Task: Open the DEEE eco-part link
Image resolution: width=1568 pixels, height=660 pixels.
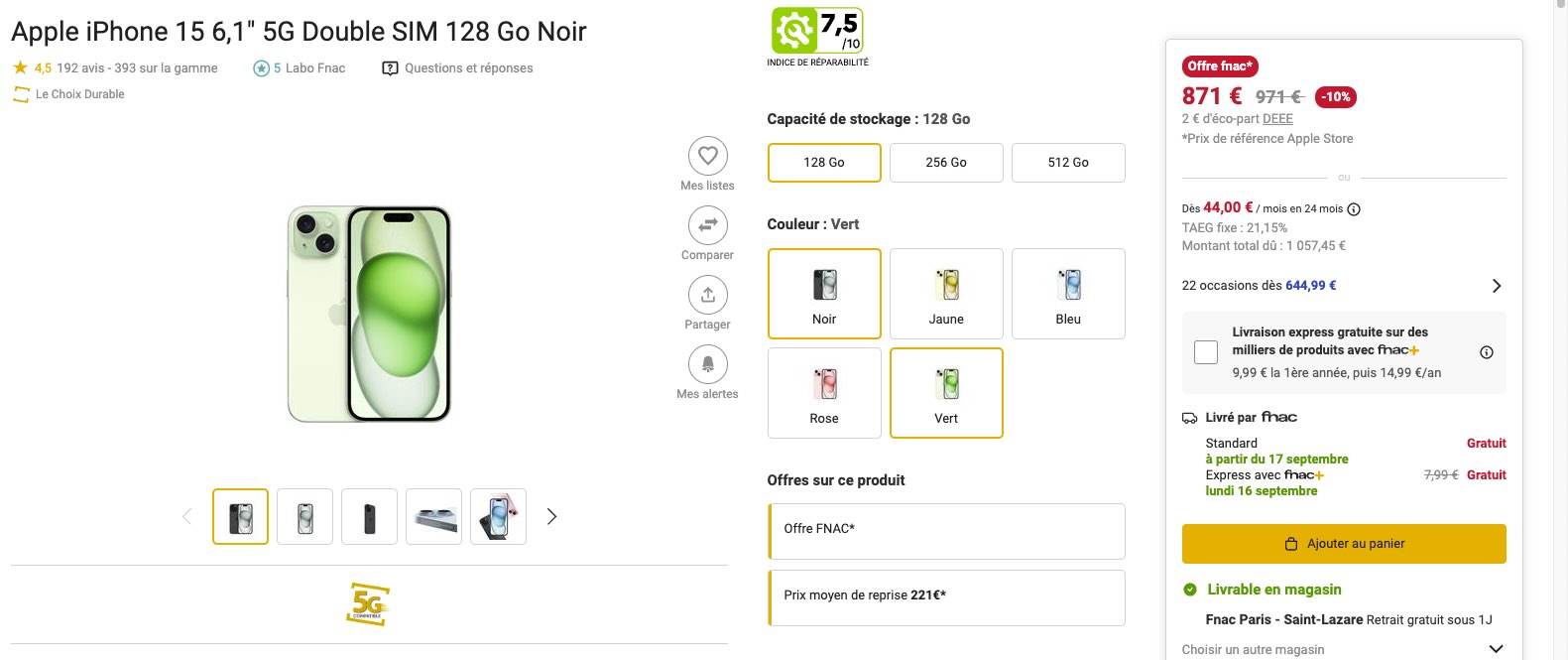Action: point(1277,118)
